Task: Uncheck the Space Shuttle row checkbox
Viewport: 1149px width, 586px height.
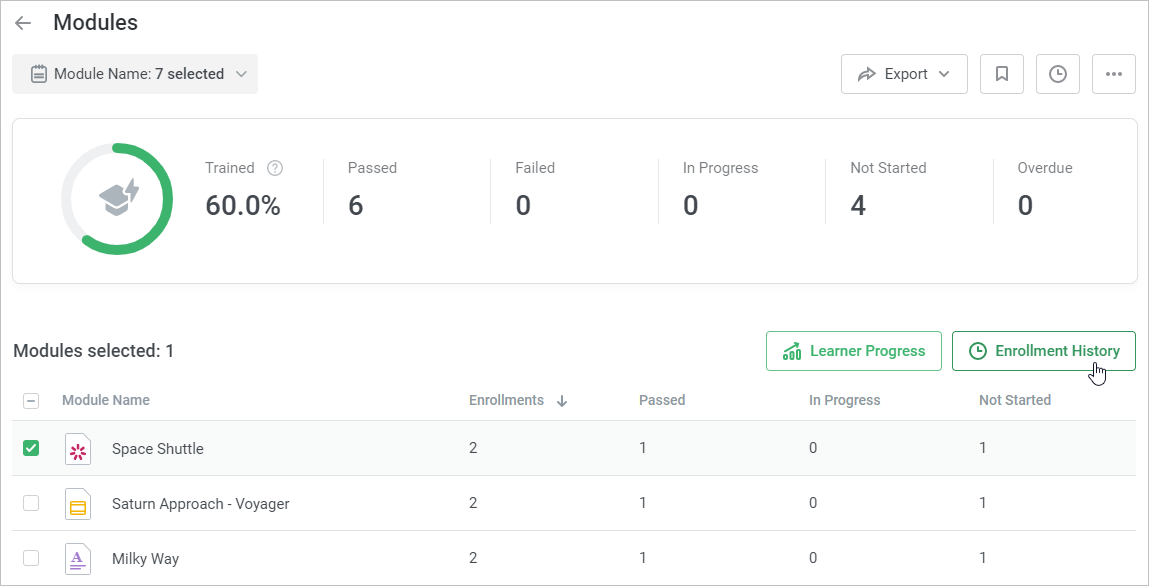Action: point(30,448)
